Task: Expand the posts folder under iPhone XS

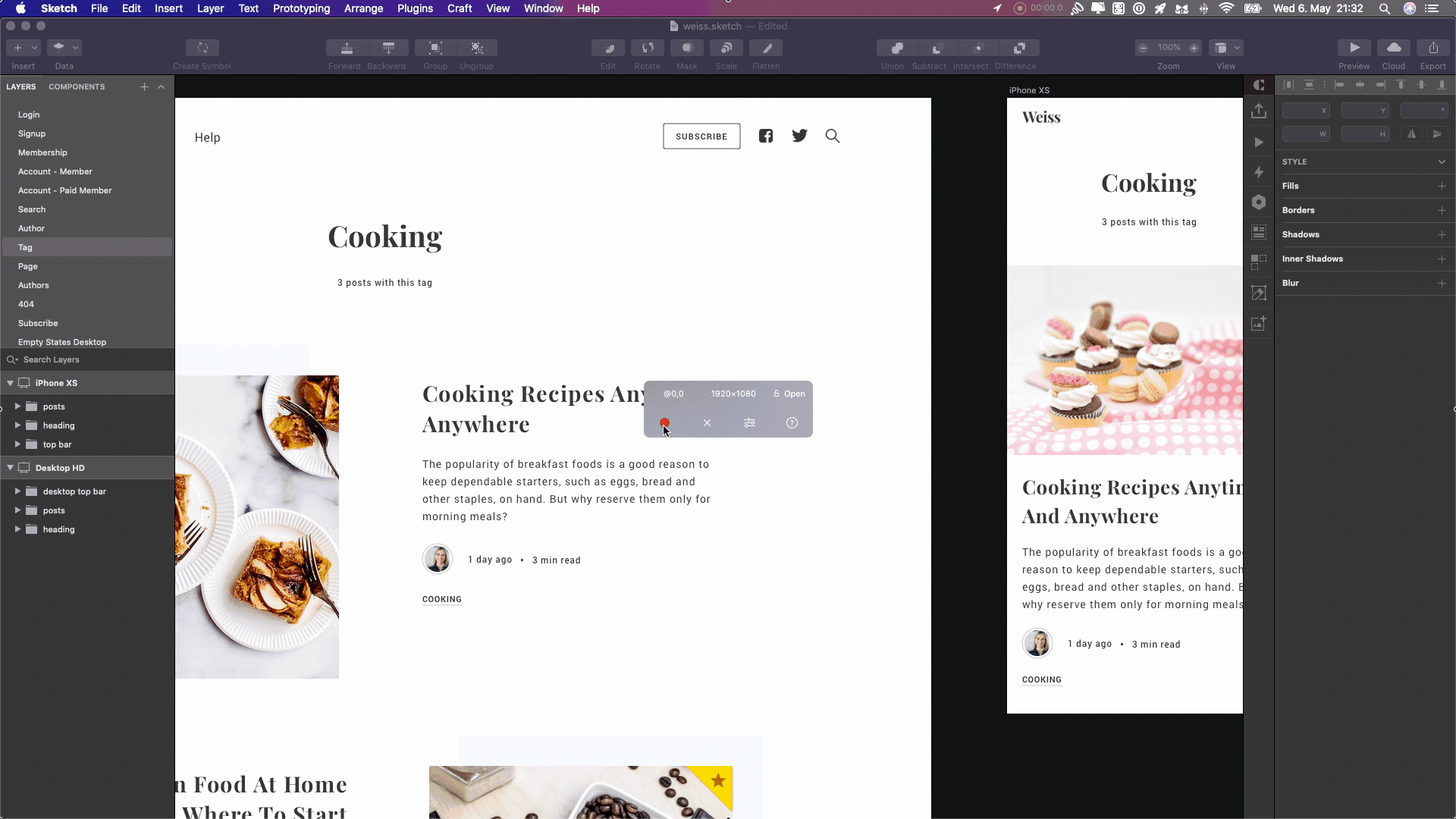Action: pyautogui.click(x=17, y=406)
